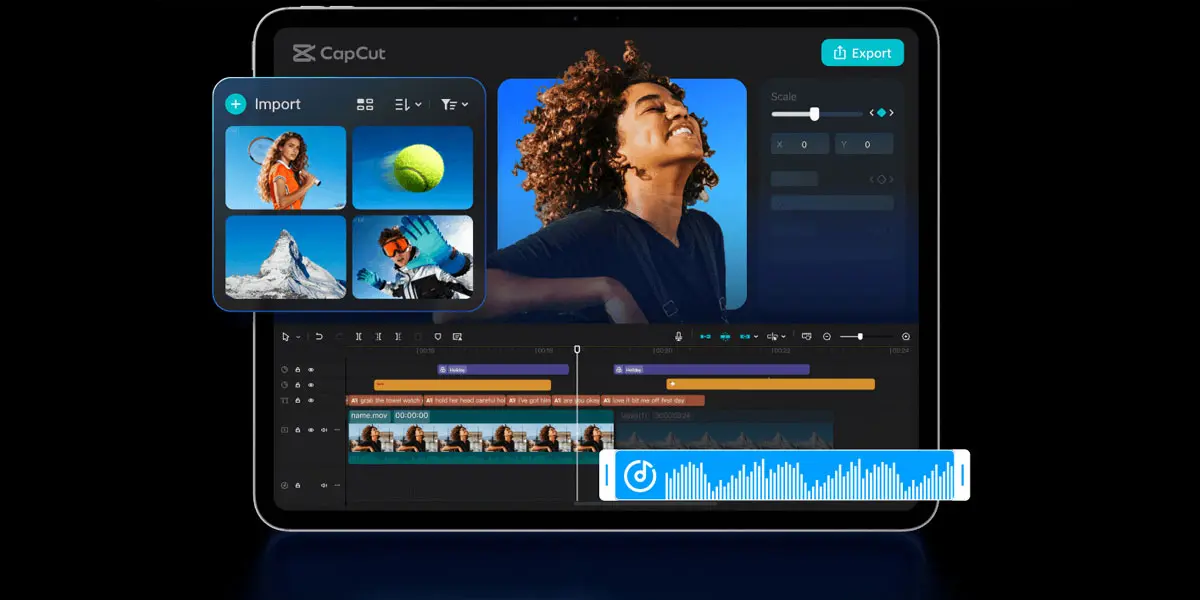
Task: Mute the main video track
Action: [324, 430]
